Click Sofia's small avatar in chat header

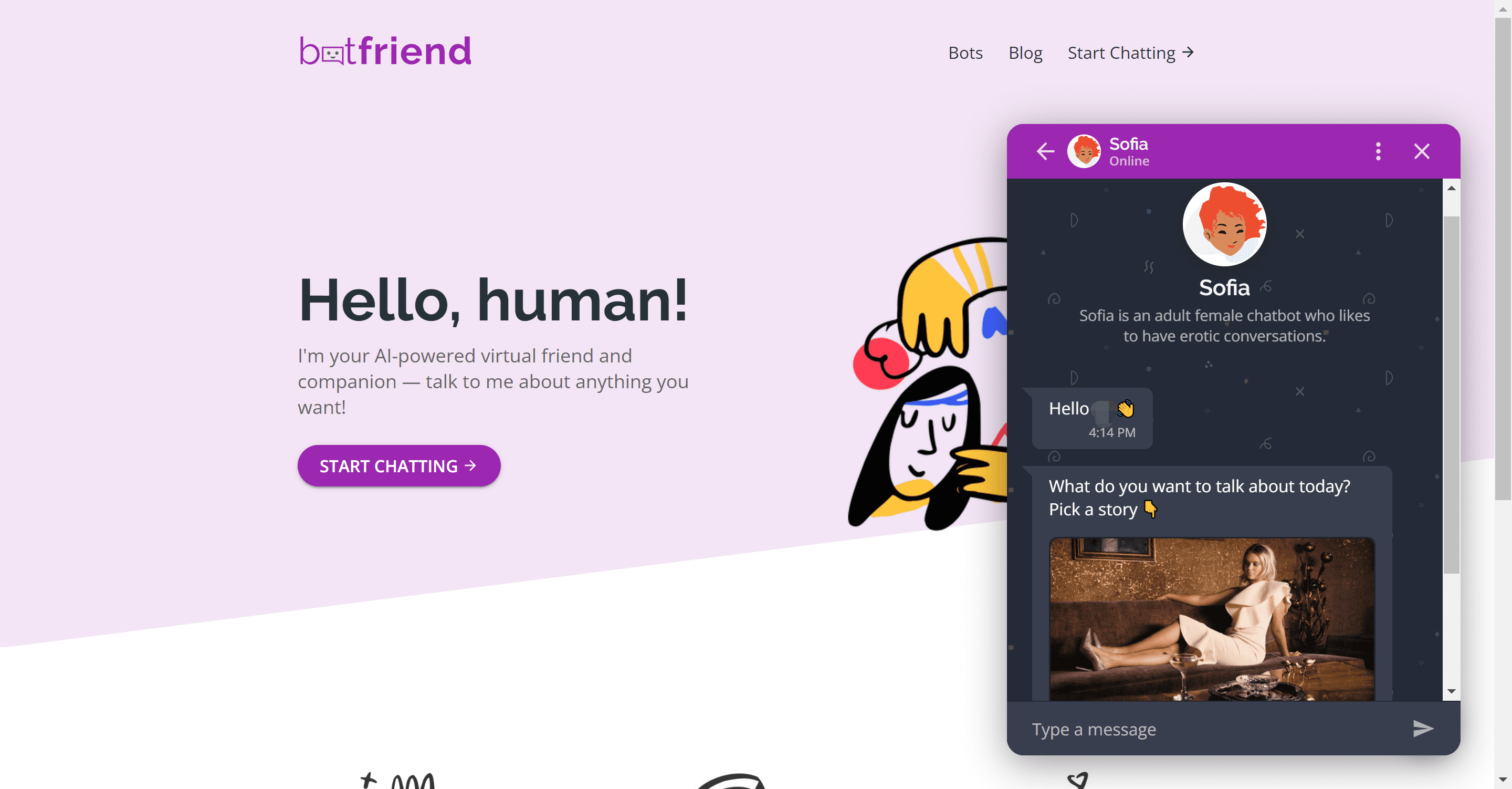1084,152
